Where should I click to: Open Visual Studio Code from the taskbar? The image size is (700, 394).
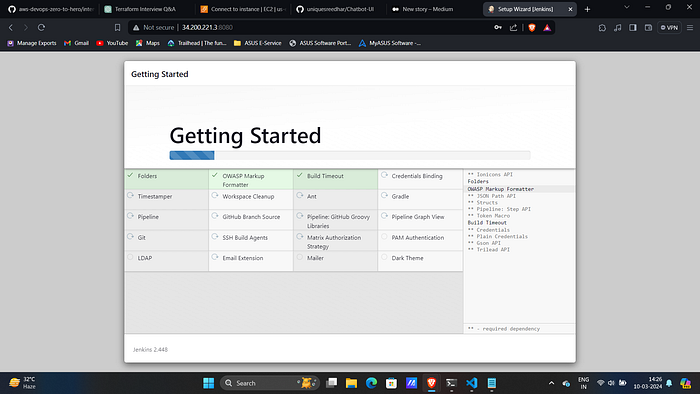click(471, 383)
